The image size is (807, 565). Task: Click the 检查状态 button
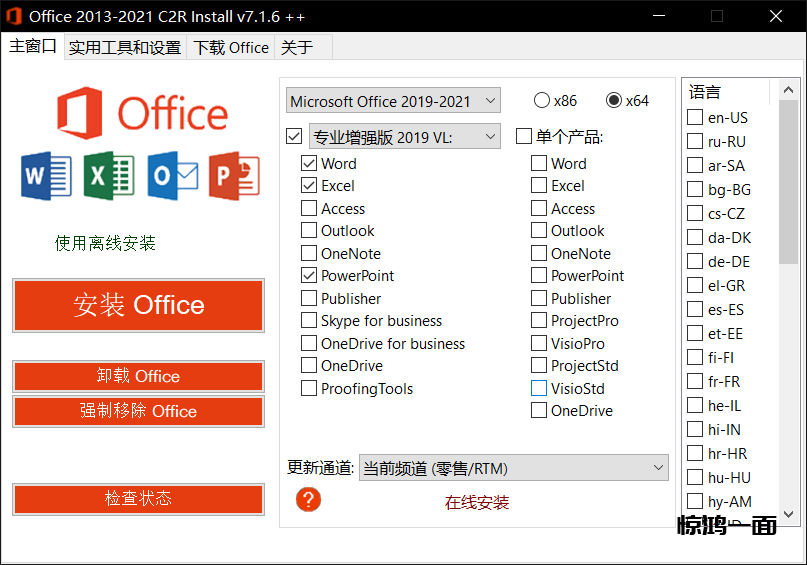(139, 498)
